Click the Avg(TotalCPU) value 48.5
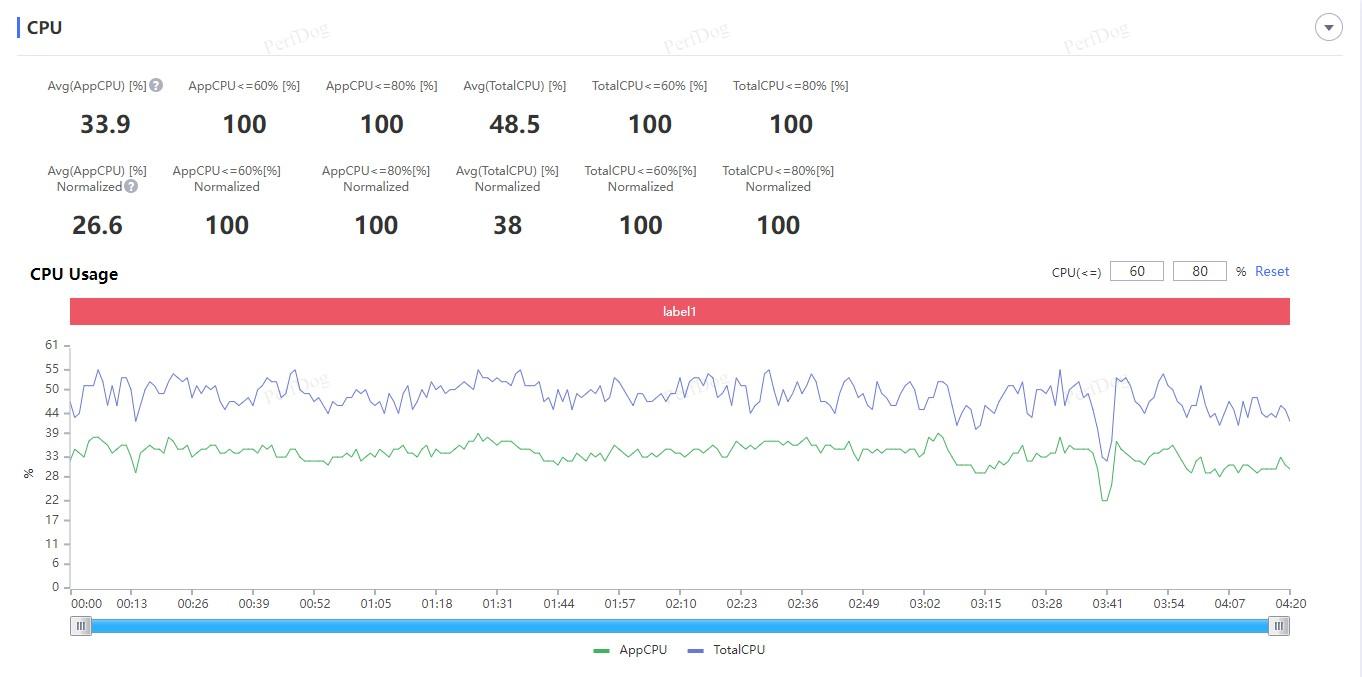Screen dimensions: 1362x677 [515, 124]
